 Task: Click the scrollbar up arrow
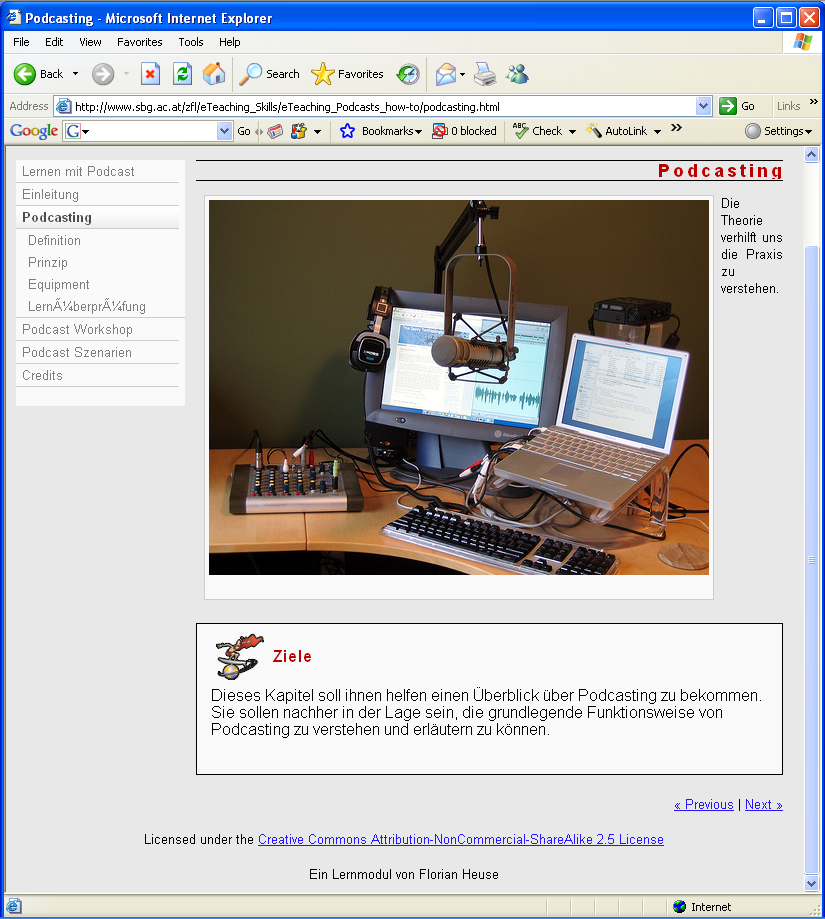click(812, 155)
